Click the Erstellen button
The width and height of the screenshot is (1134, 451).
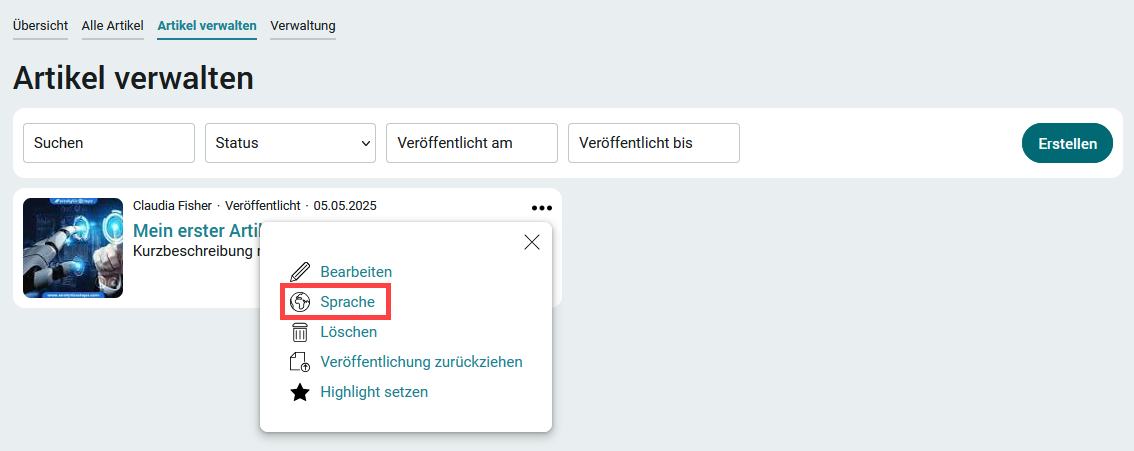[1067, 143]
